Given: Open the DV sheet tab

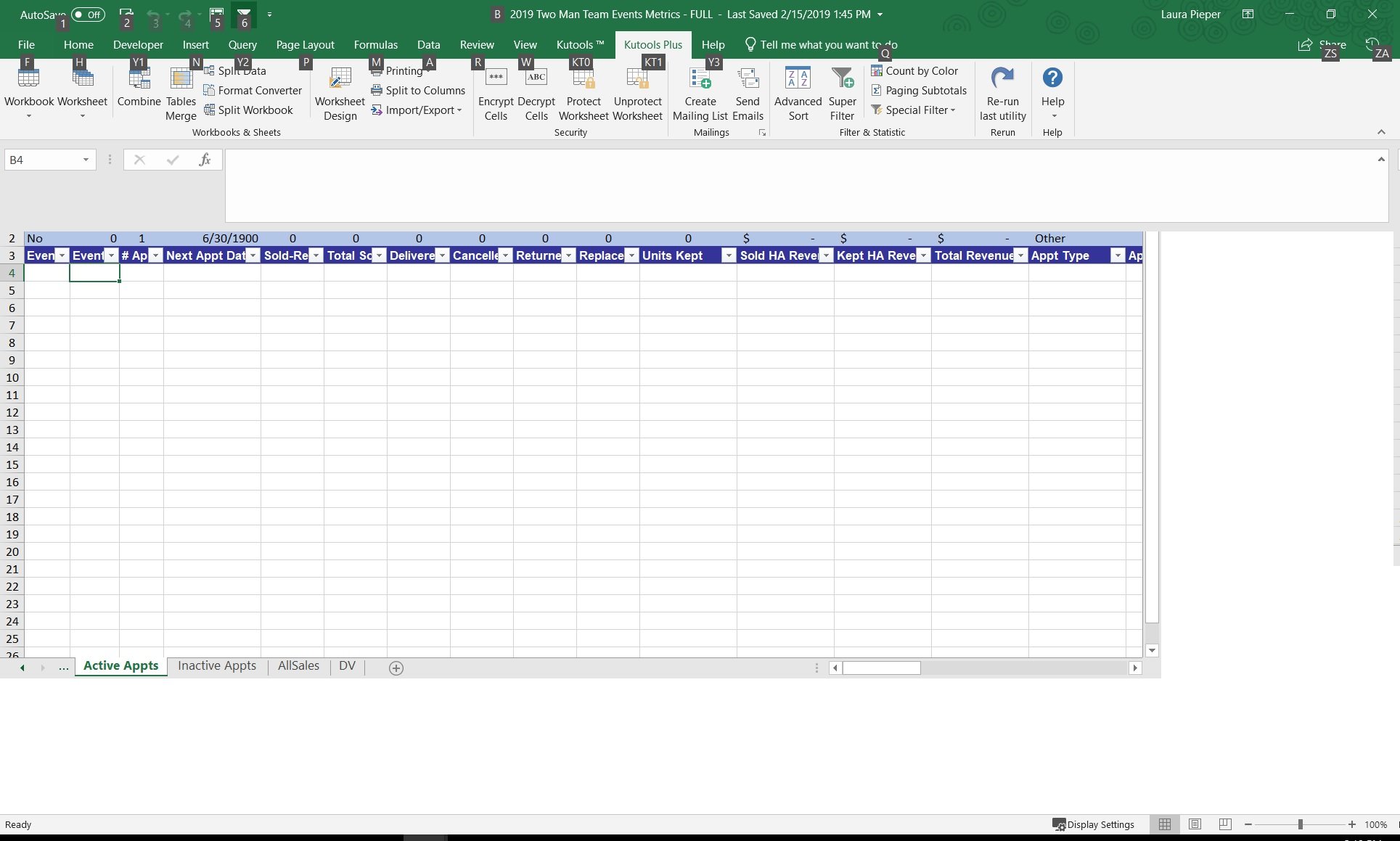Looking at the screenshot, I should 347,666.
